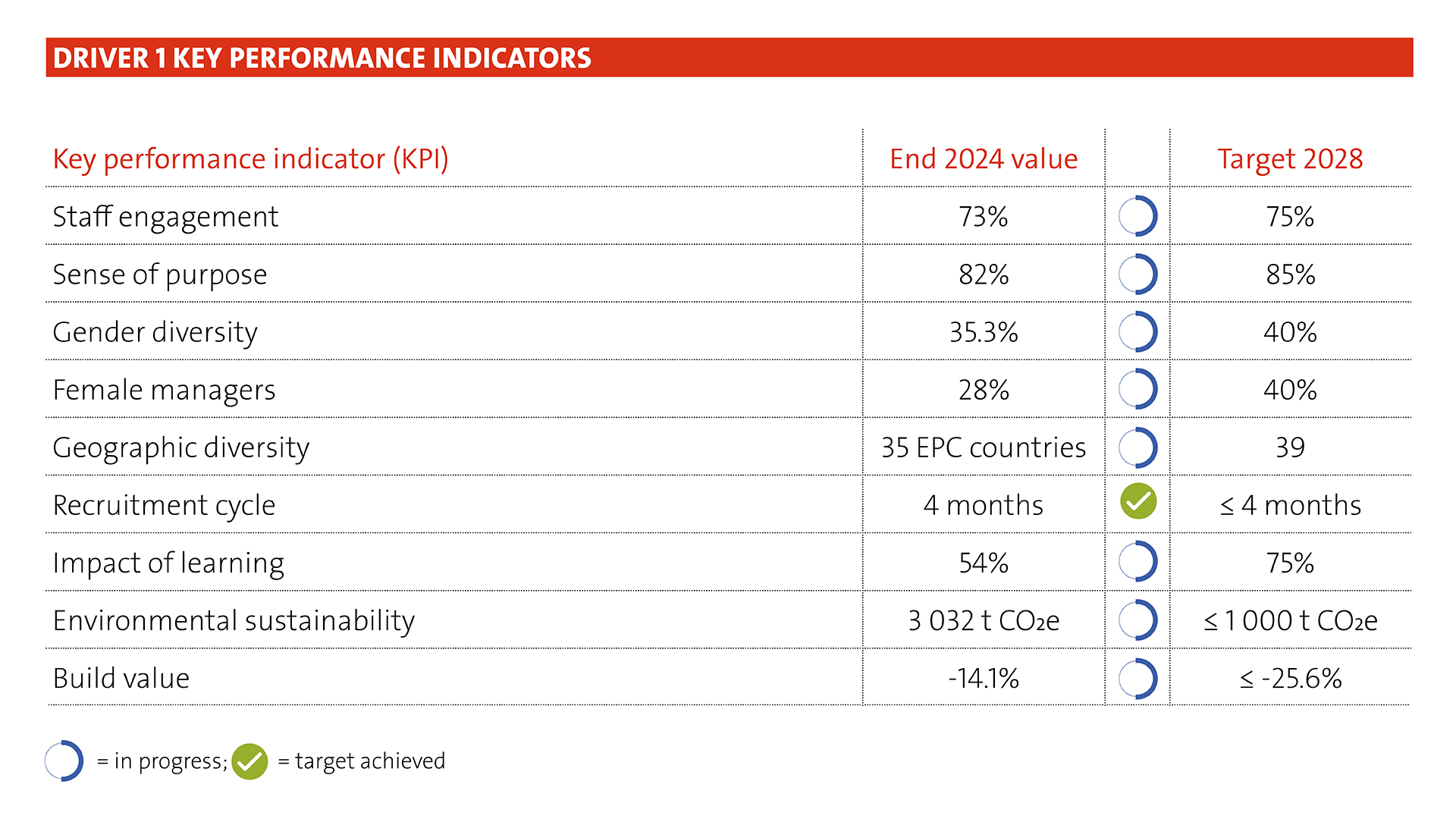Click the Impact of learning progress icon

1137,562
